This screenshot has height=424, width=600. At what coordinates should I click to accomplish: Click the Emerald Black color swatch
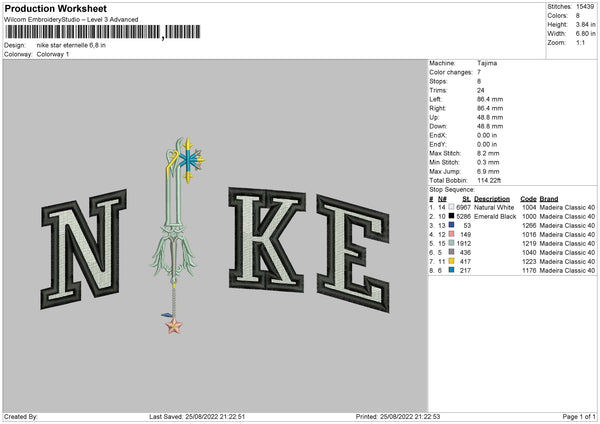(451, 217)
